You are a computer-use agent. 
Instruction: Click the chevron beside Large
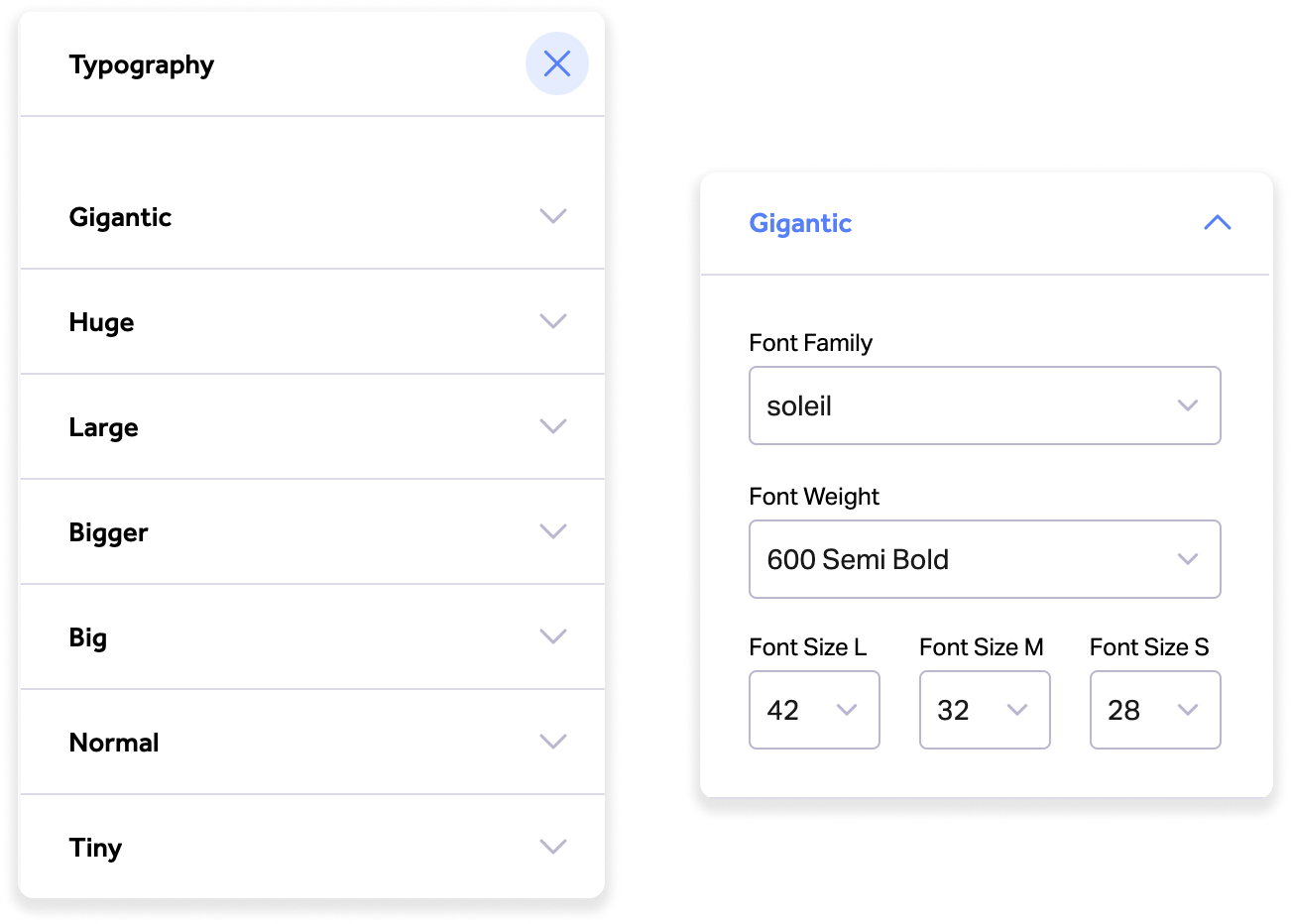(552, 426)
